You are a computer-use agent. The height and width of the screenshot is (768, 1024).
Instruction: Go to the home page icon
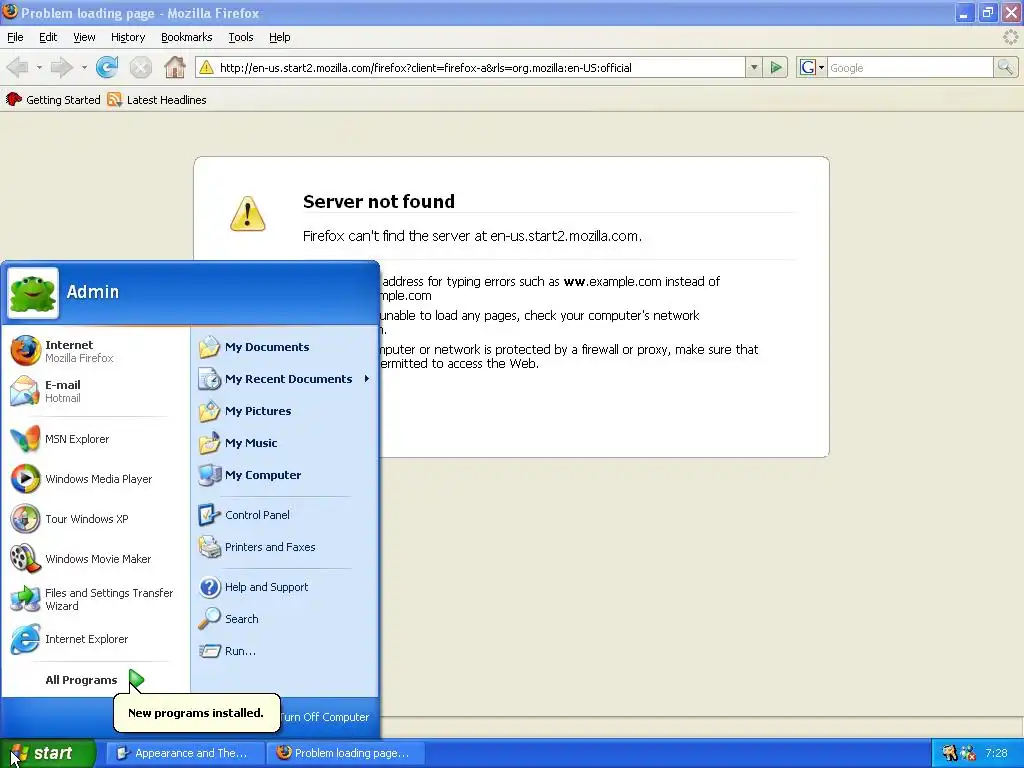(x=174, y=67)
